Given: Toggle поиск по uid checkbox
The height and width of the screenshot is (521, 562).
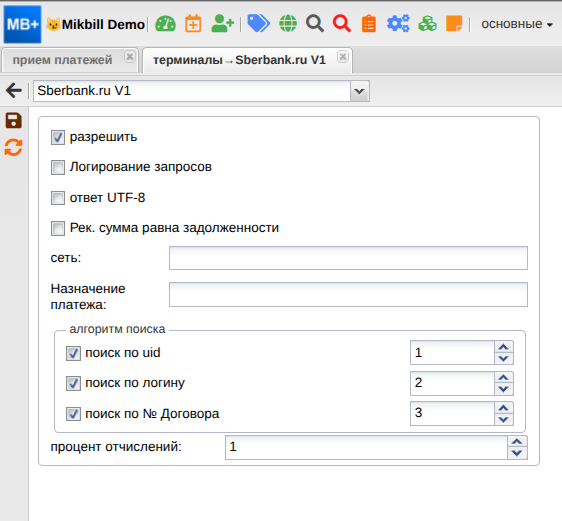Looking at the screenshot, I should [x=73, y=353].
